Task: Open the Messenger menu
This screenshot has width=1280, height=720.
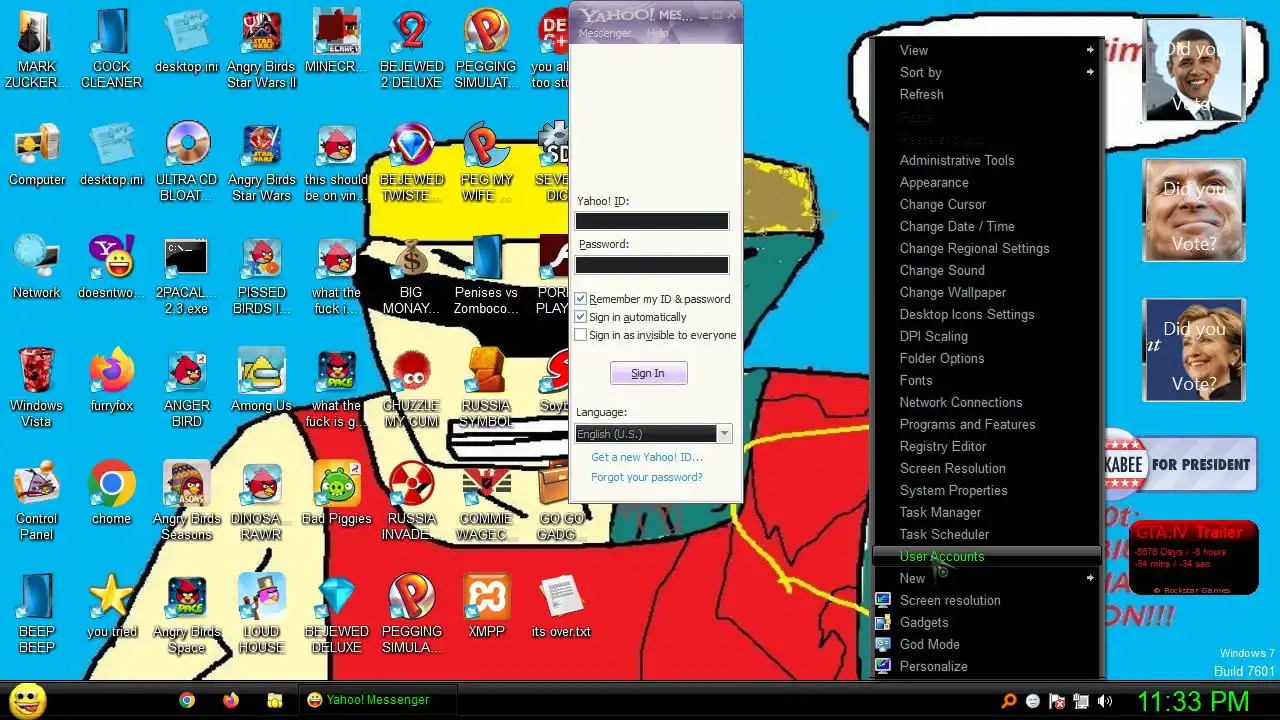Action: [605, 33]
